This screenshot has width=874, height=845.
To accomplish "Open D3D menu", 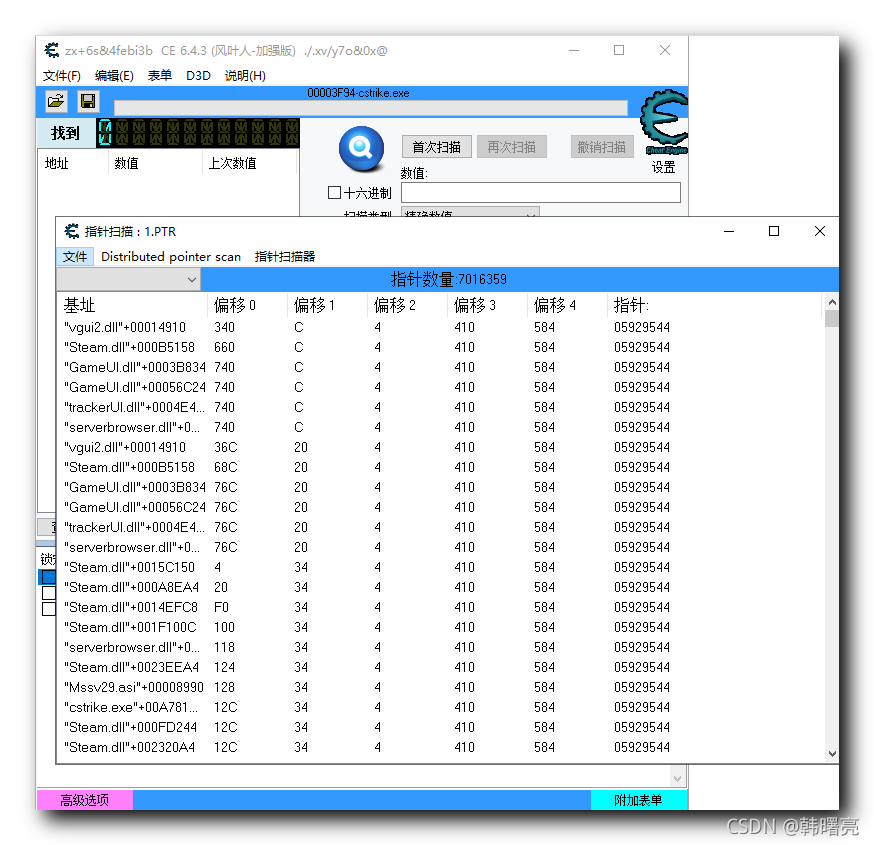I will pyautogui.click(x=198, y=76).
